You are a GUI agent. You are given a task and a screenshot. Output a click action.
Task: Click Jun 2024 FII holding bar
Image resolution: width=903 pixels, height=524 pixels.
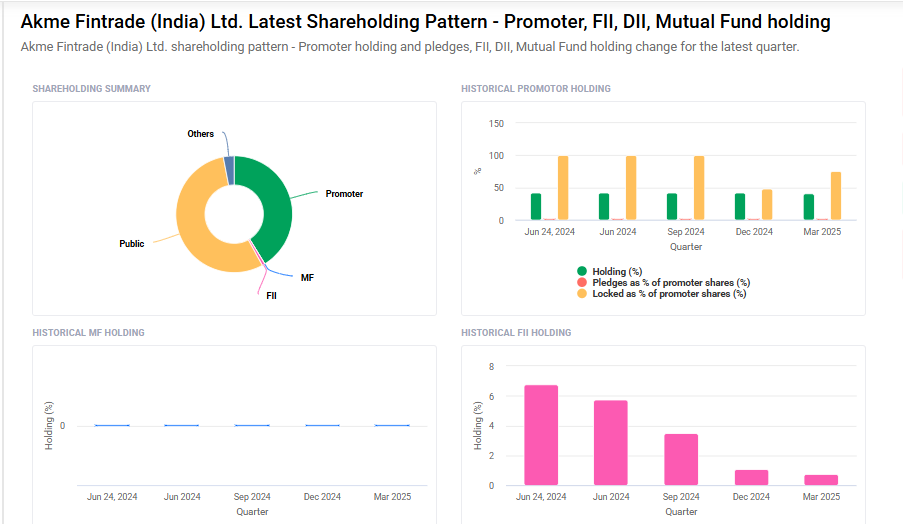[610, 442]
